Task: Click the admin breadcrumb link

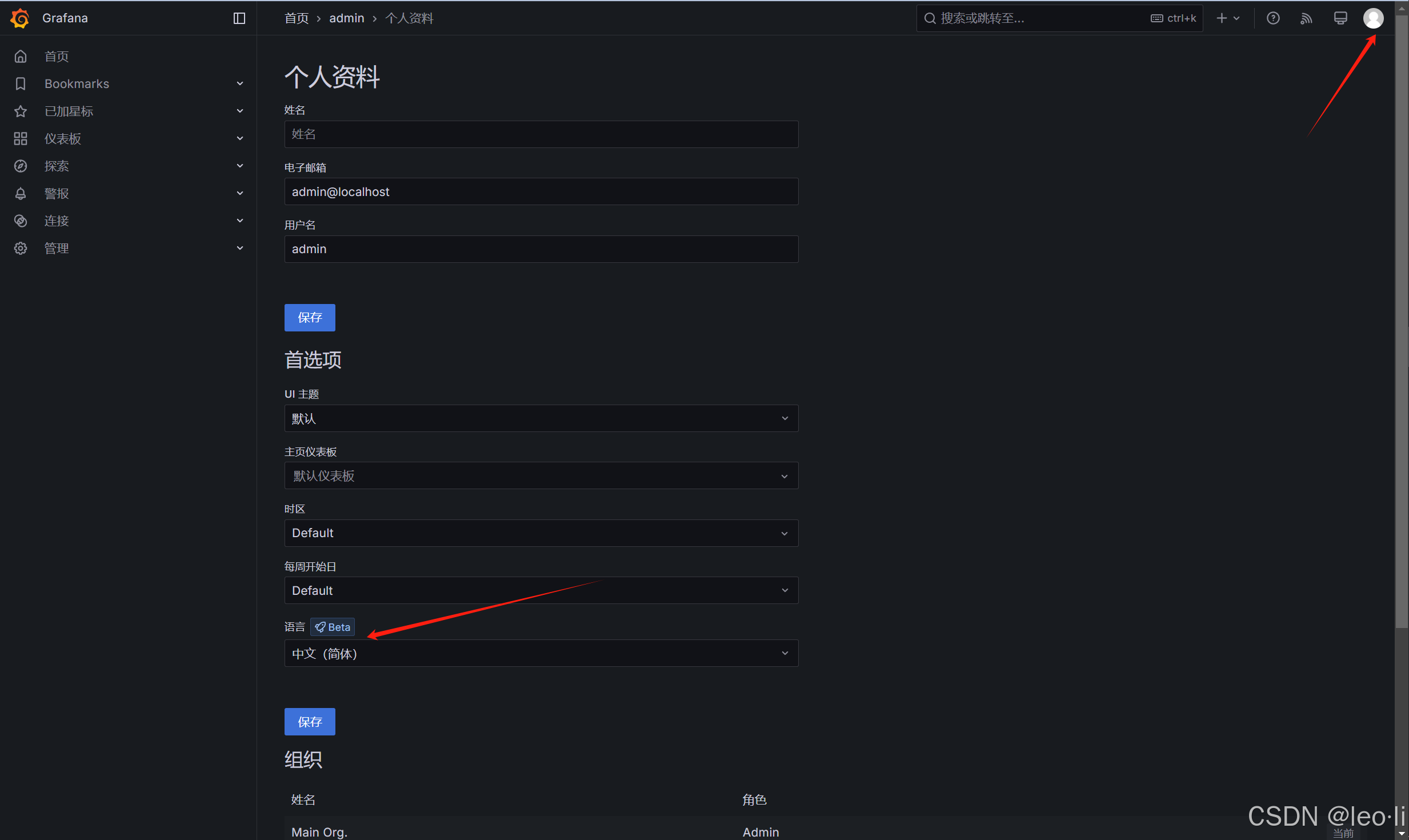Action: point(346,18)
